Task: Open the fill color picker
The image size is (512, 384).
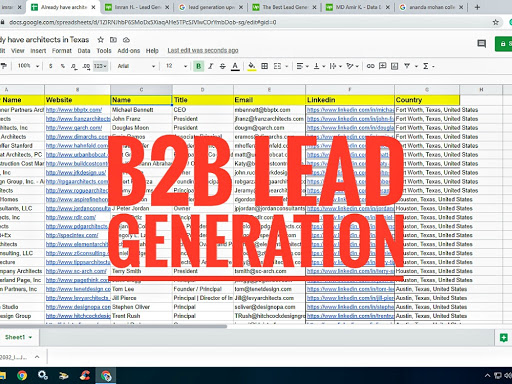Action: click(x=252, y=66)
